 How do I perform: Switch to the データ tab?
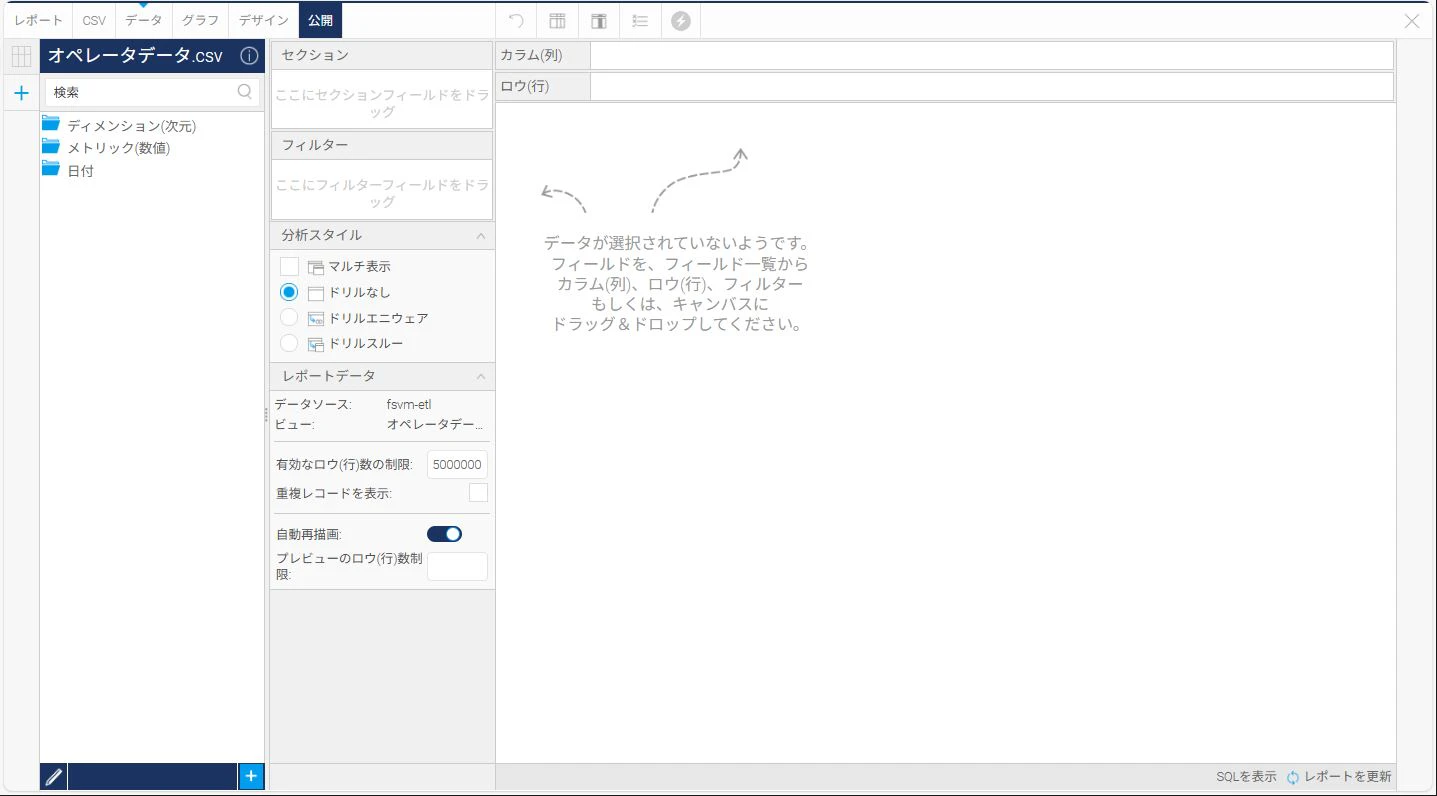point(143,20)
